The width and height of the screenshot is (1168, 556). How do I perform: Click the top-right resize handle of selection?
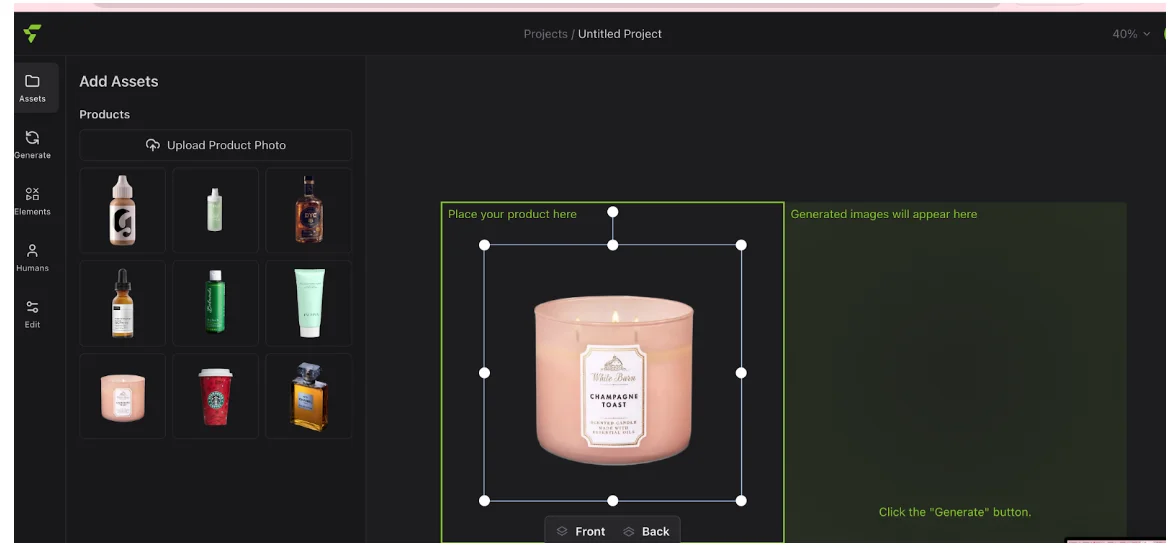pos(741,244)
